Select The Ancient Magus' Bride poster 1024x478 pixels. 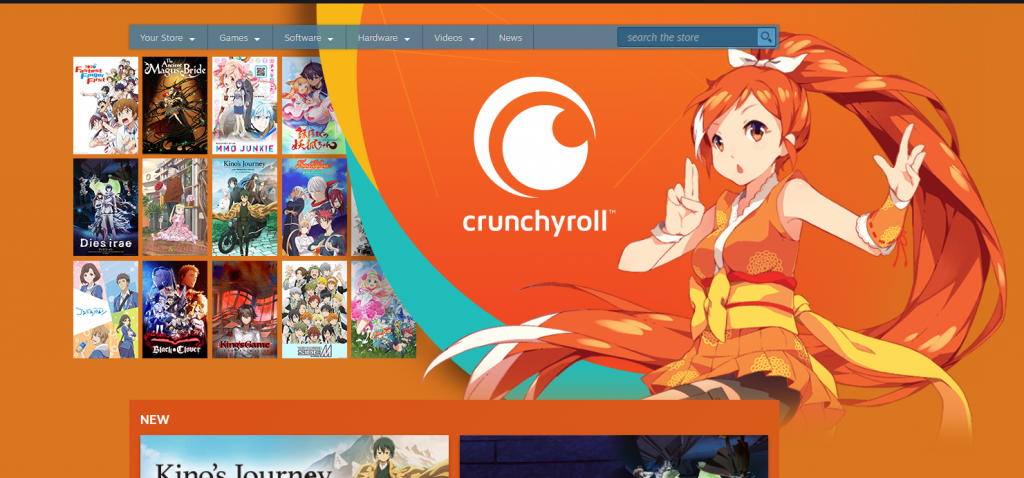175,105
